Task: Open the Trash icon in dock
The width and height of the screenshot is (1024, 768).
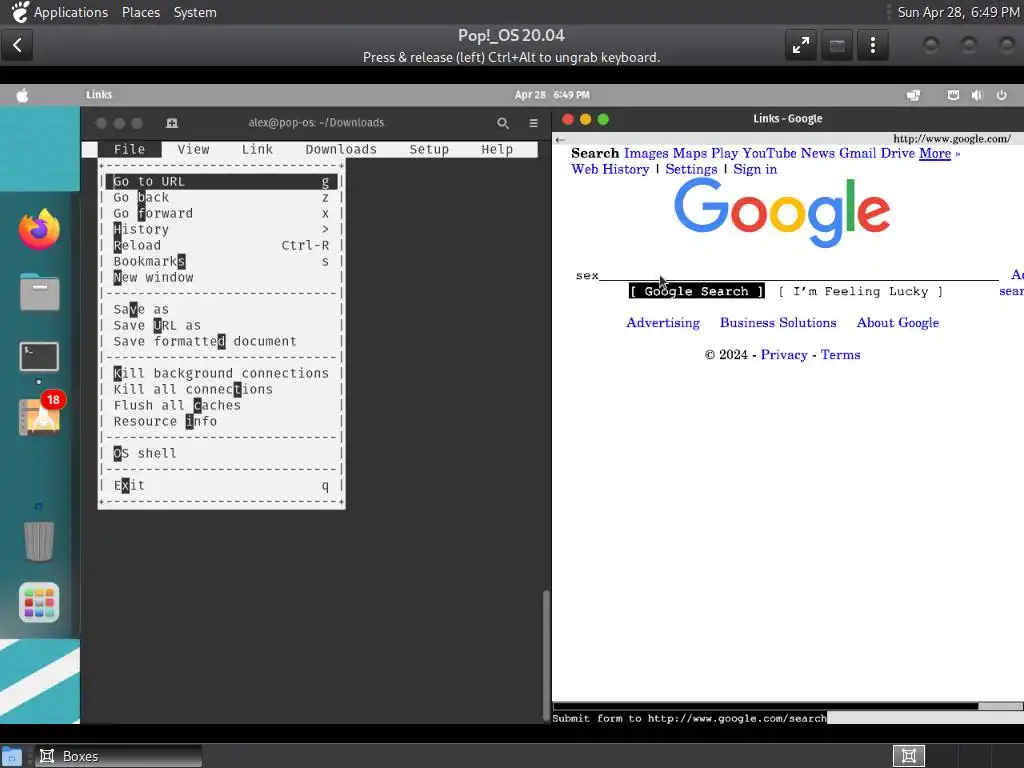Action: [x=39, y=541]
